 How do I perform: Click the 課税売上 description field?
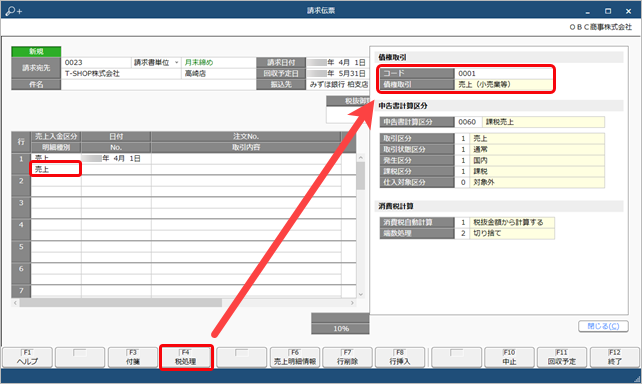tap(543, 122)
